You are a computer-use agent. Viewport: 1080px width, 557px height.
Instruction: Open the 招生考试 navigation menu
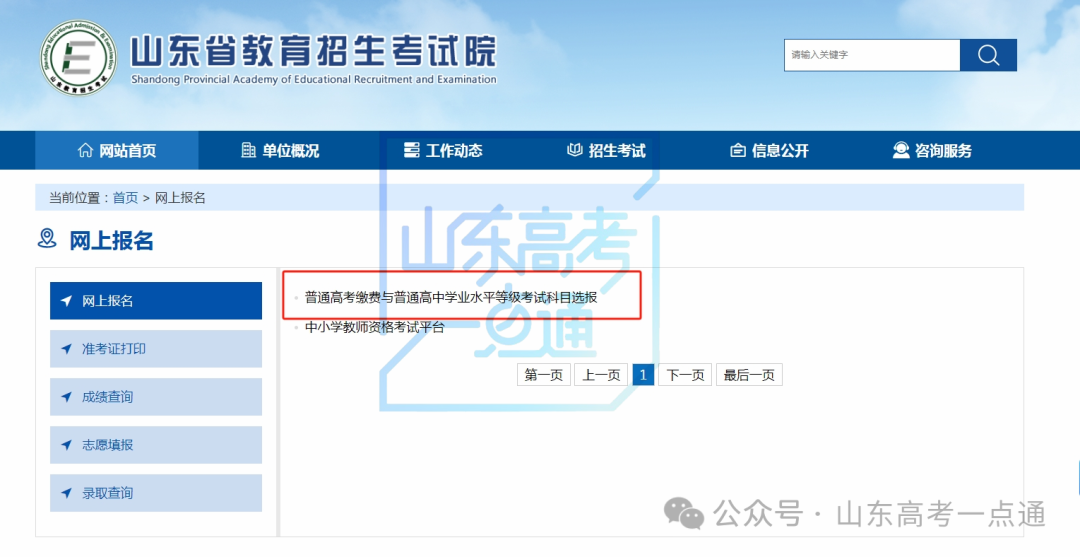click(616, 151)
